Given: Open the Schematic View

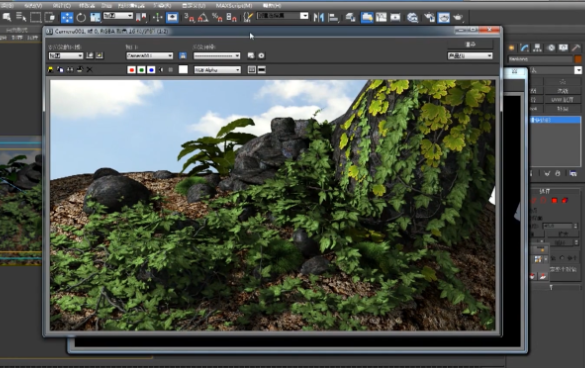Looking at the screenshot, I should pos(395,17).
